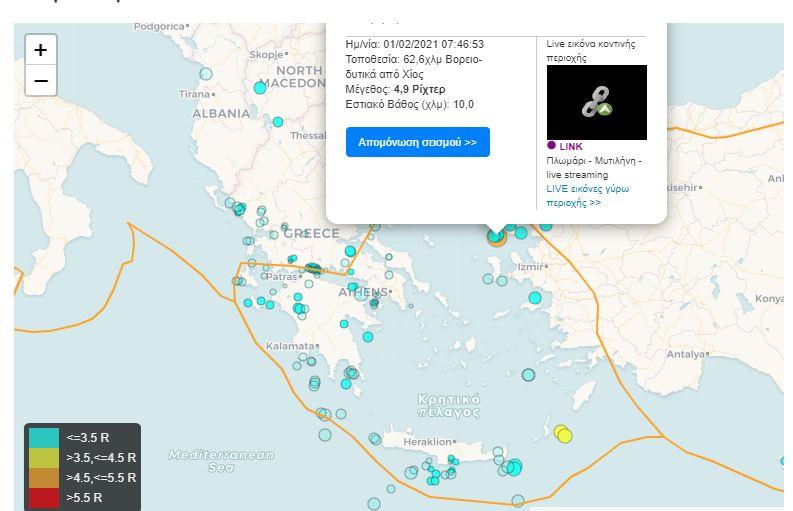Click the orange 4.5–5.5 R legend swatch
The height and width of the screenshot is (511, 793).
click(x=44, y=477)
